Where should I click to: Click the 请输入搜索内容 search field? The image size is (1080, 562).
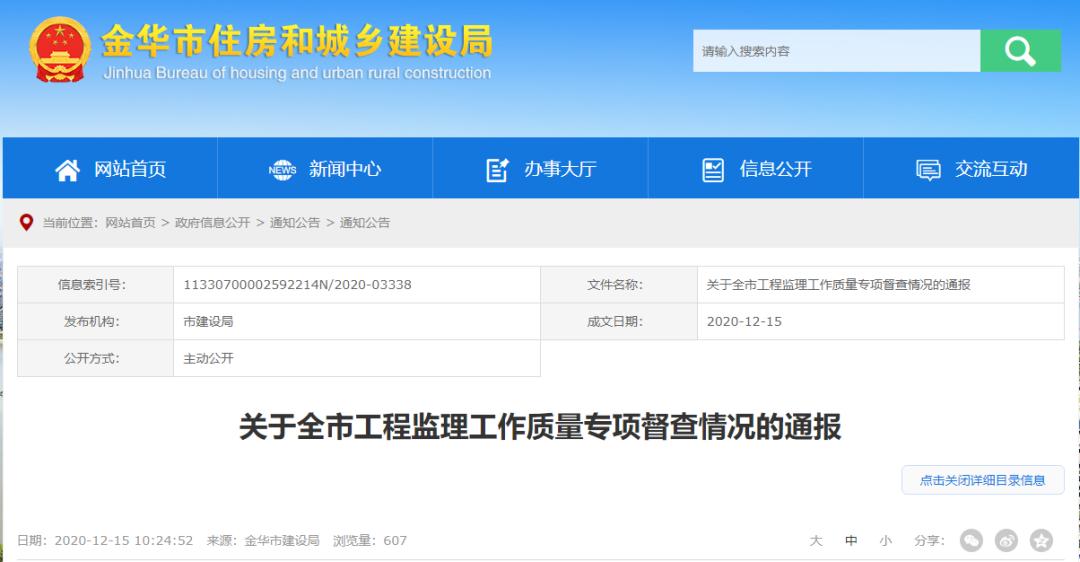pos(835,51)
